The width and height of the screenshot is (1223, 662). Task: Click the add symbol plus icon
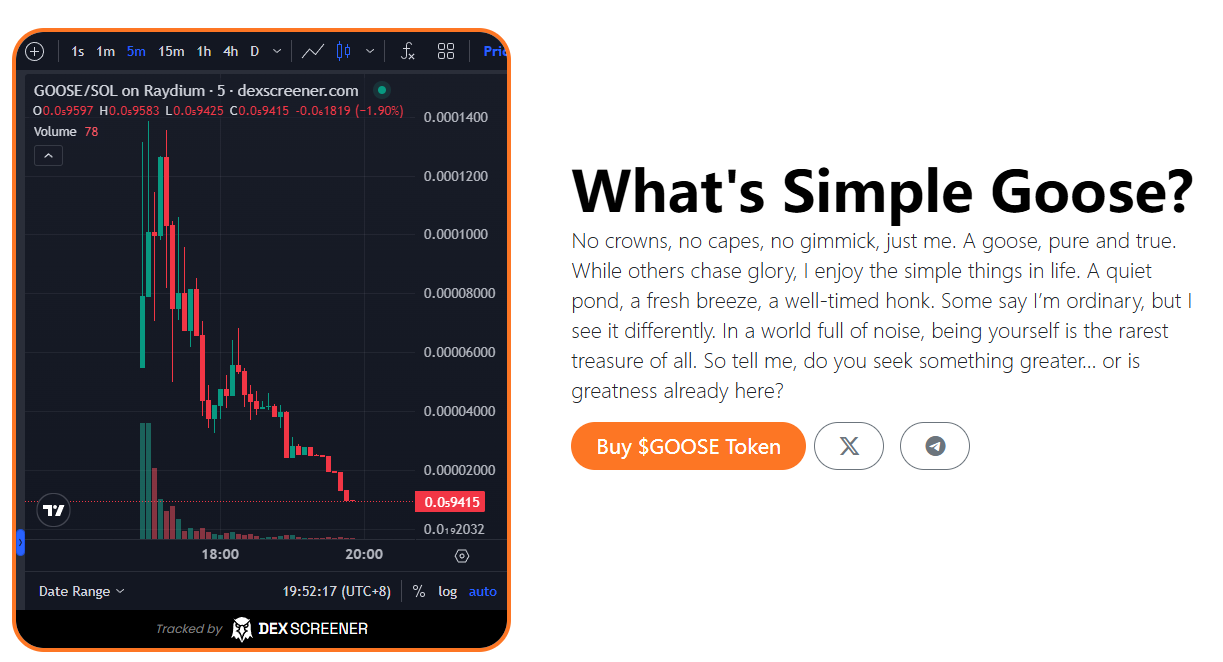[x=34, y=51]
